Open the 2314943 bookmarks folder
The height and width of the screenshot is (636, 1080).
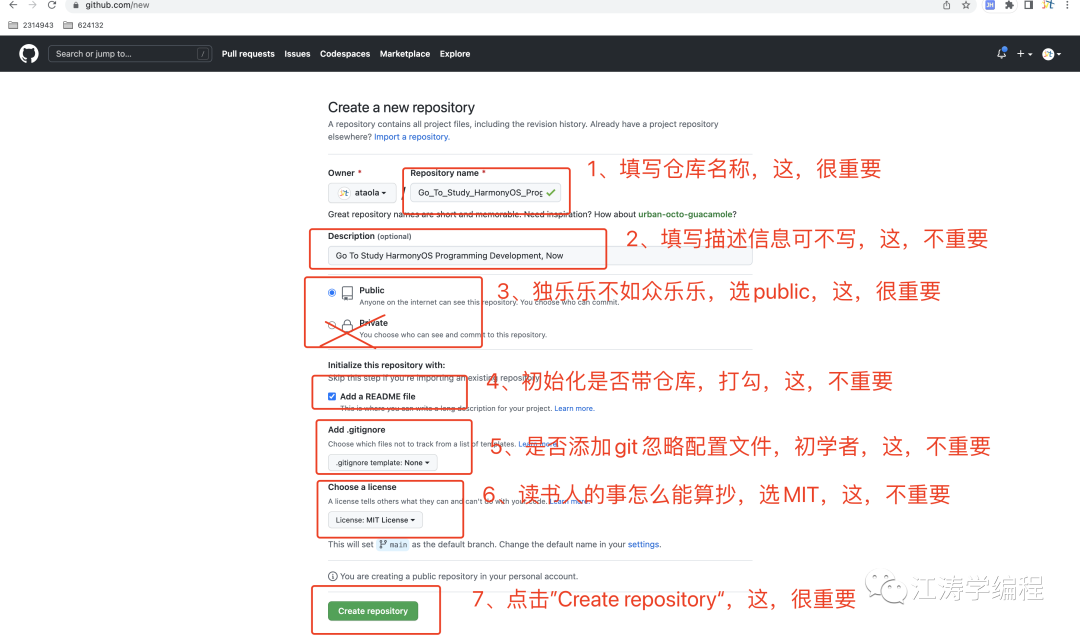click(31, 25)
